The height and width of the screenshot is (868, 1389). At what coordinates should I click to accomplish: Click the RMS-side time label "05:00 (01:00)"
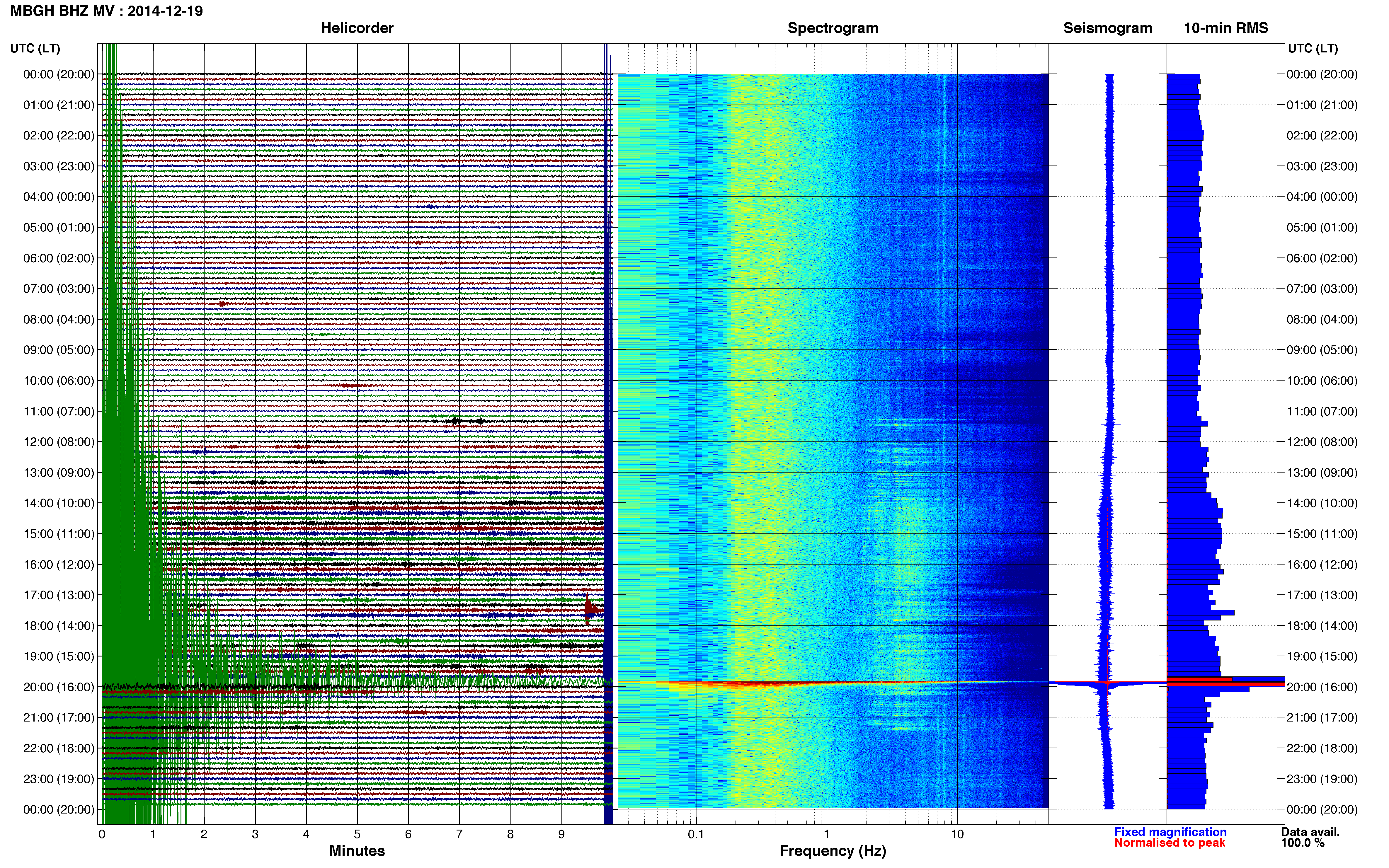(x=1322, y=227)
